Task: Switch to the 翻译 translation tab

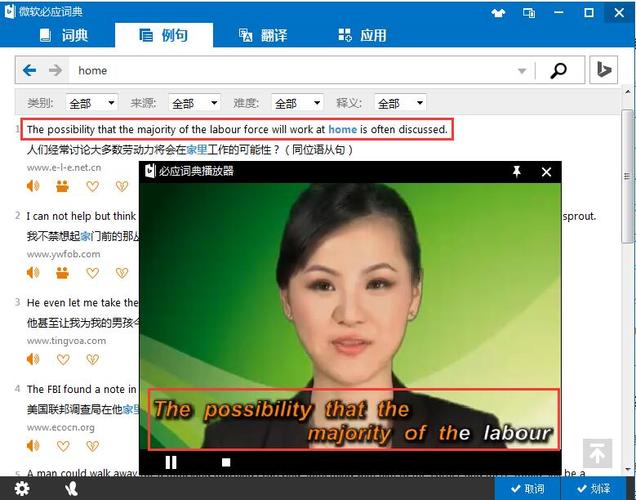Action: click(x=263, y=35)
